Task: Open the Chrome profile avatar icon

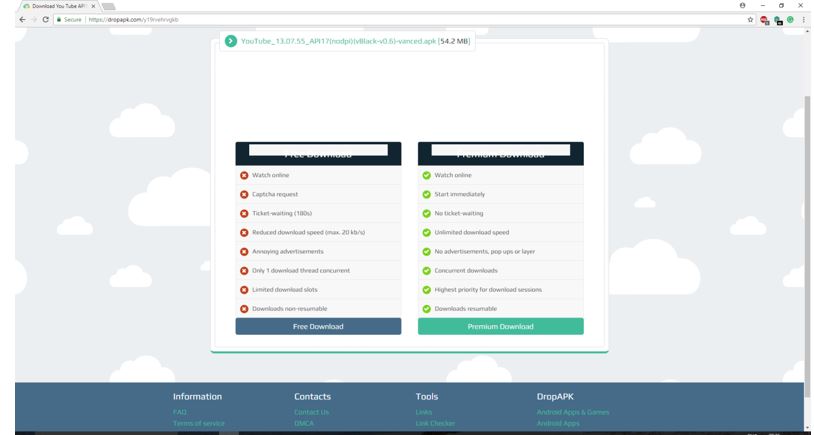Action: (x=742, y=5)
